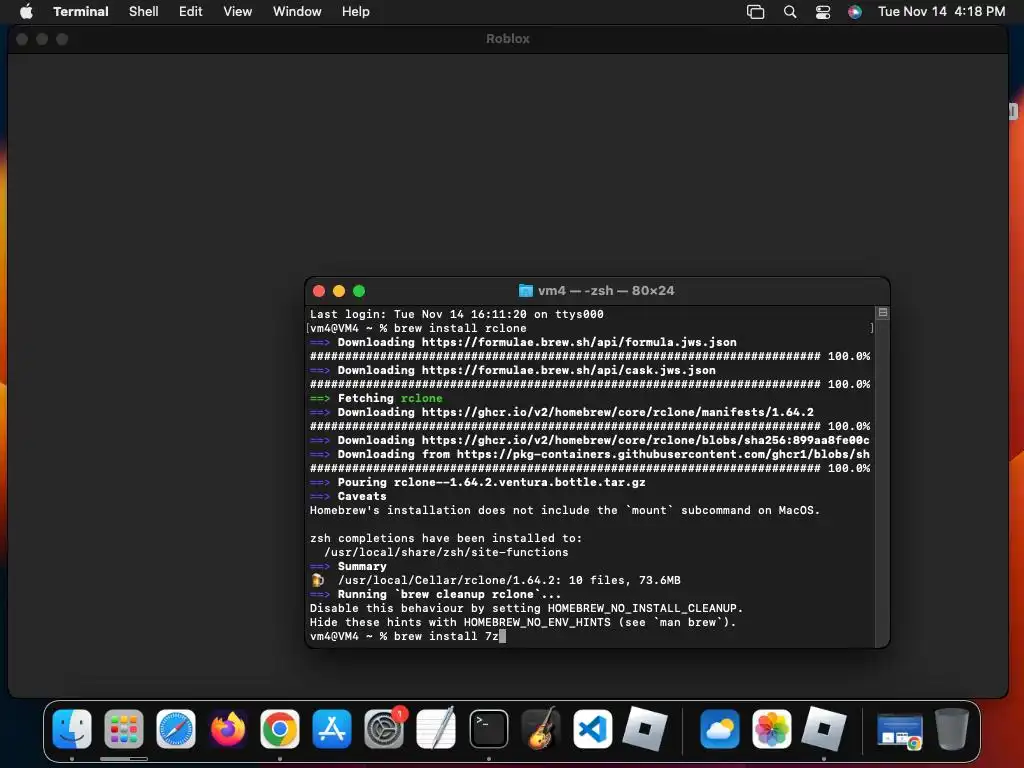The width and height of the screenshot is (1024, 768).
Task: Click the 'Last login' line in Terminal
Action: point(456,314)
